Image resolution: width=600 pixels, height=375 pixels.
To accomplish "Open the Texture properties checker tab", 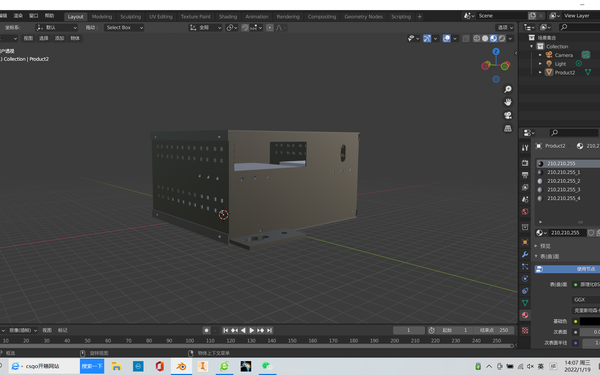I will click(x=525, y=330).
